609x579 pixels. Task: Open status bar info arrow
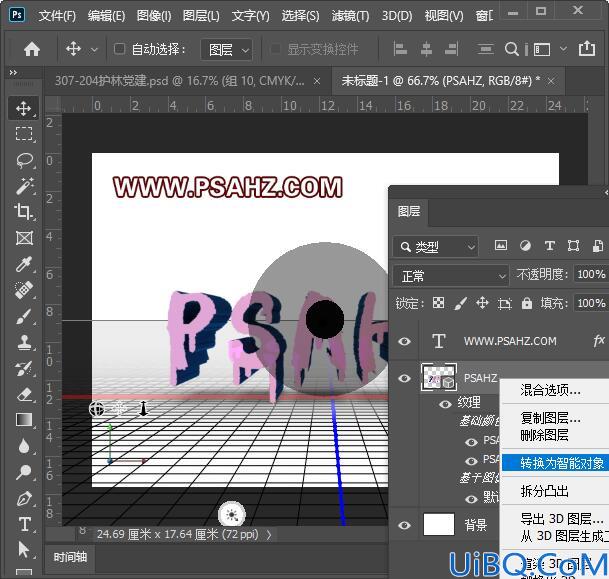(x=269, y=535)
